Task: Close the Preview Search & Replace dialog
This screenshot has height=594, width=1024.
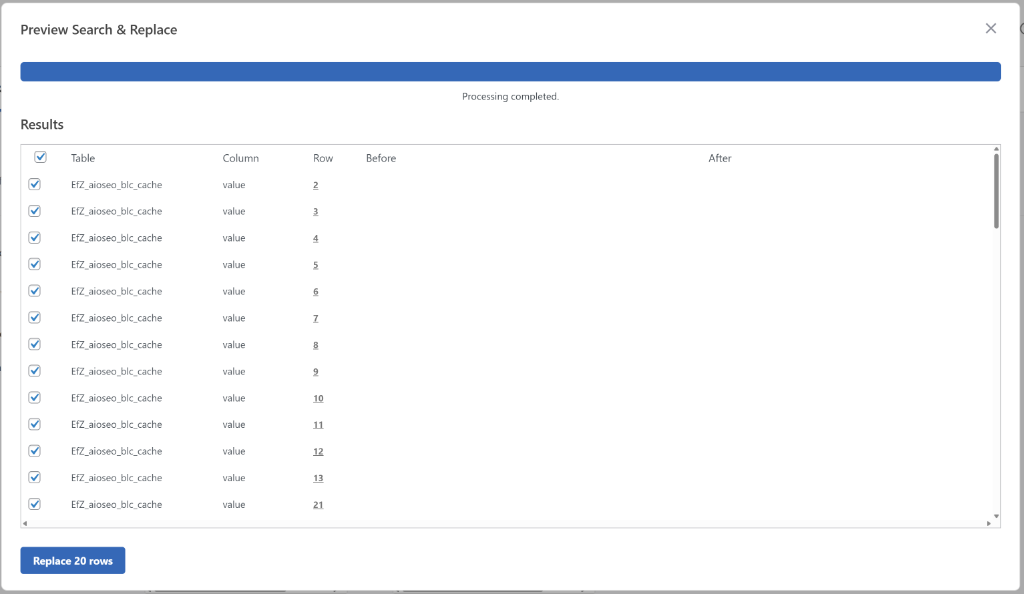Action: coord(991,28)
